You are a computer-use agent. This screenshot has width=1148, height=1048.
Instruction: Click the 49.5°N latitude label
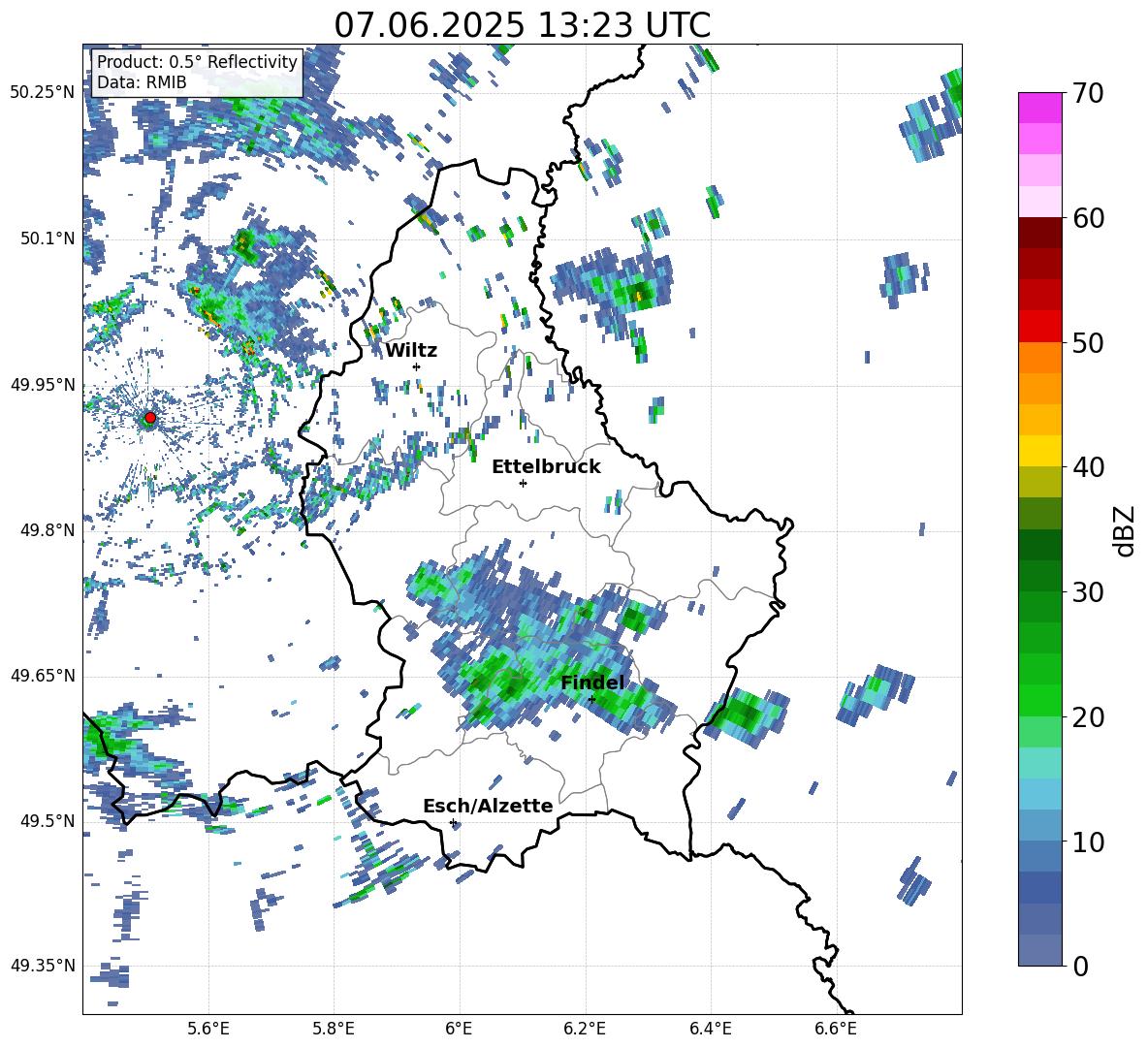47,821
